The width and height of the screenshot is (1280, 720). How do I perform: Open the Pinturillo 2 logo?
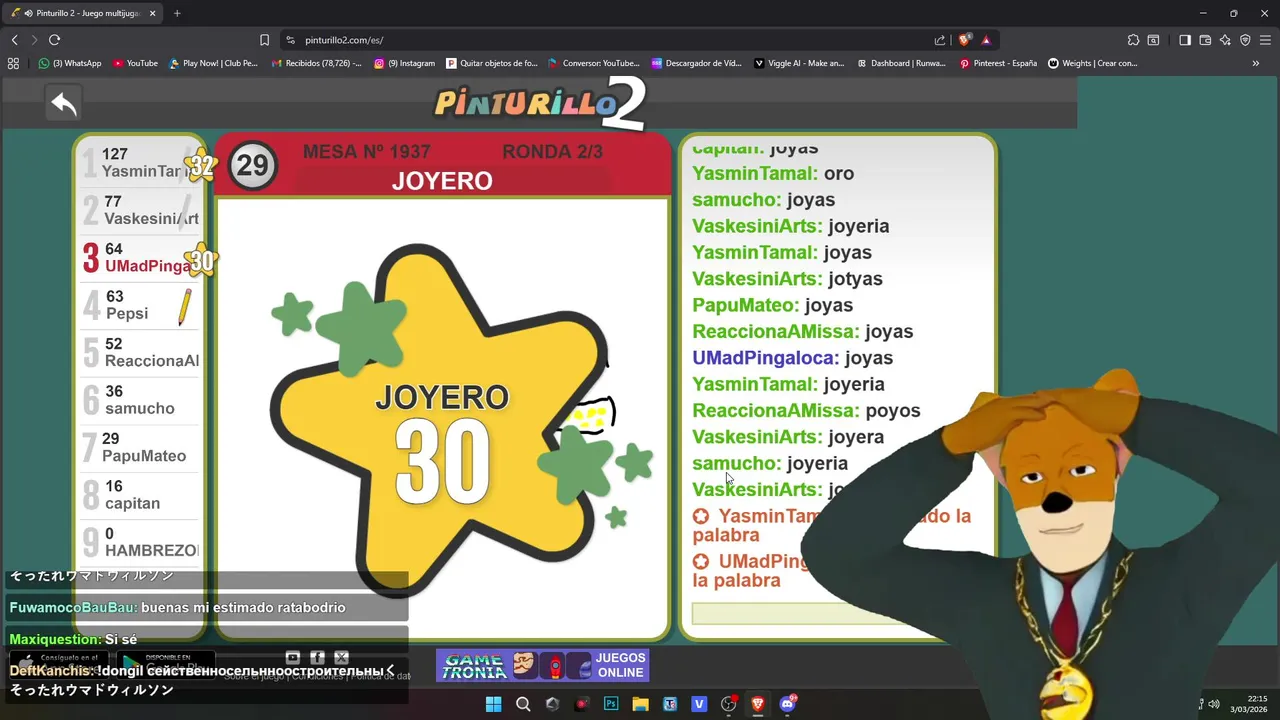tap(540, 104)
